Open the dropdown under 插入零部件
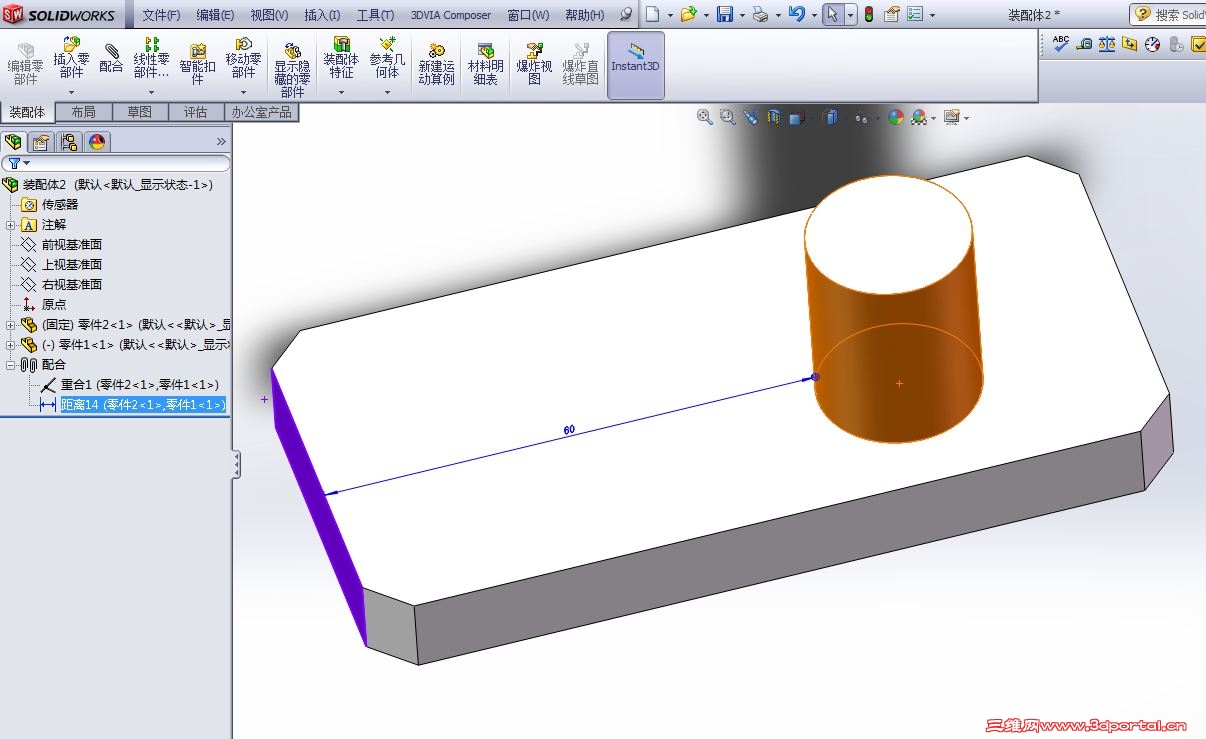 (72, 92)
